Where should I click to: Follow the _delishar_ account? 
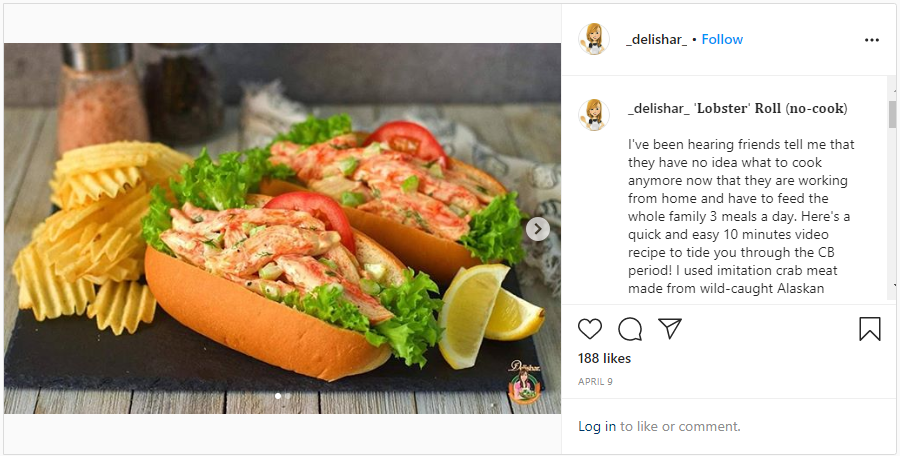(722, 40)
